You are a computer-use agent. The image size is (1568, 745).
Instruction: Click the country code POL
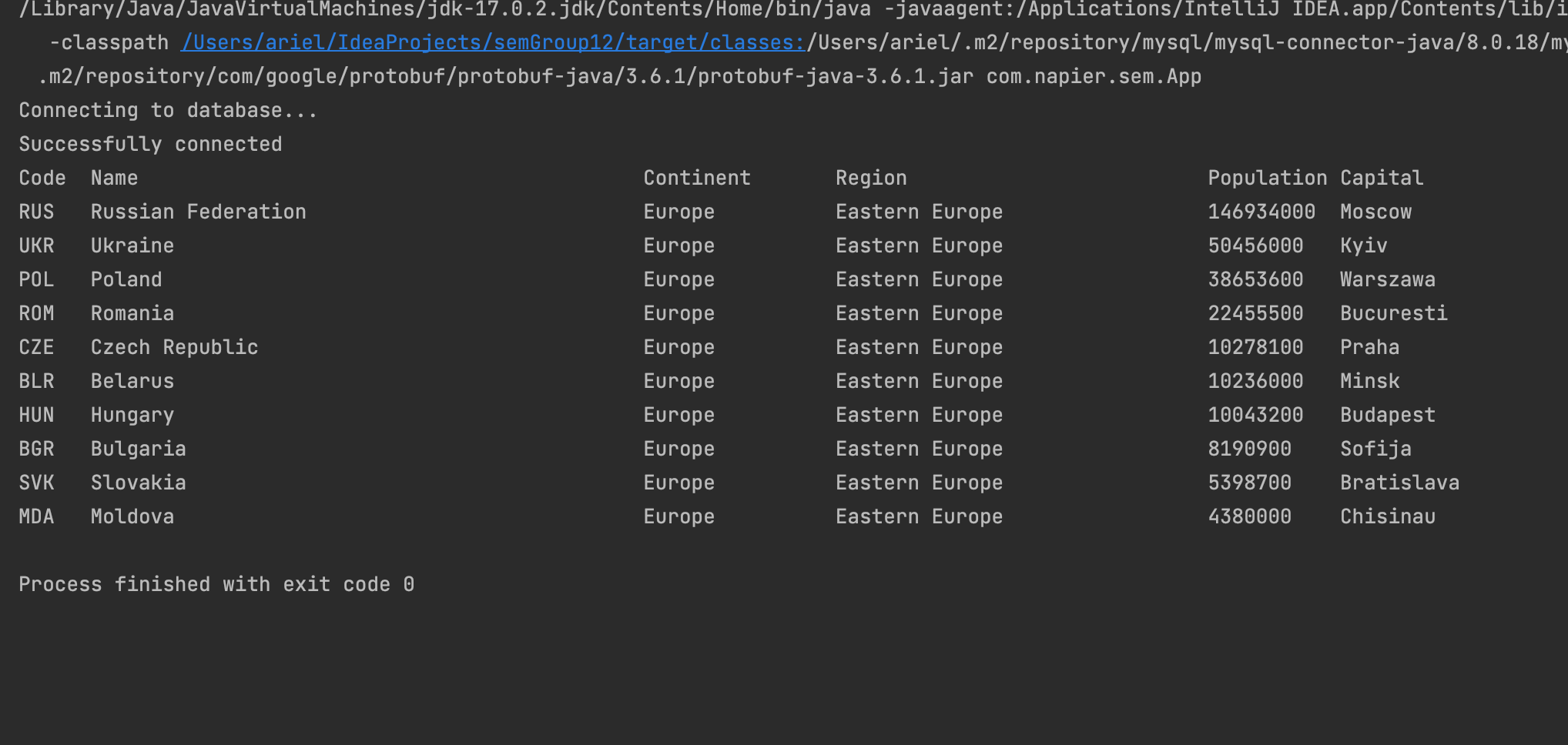coord(37,279)
